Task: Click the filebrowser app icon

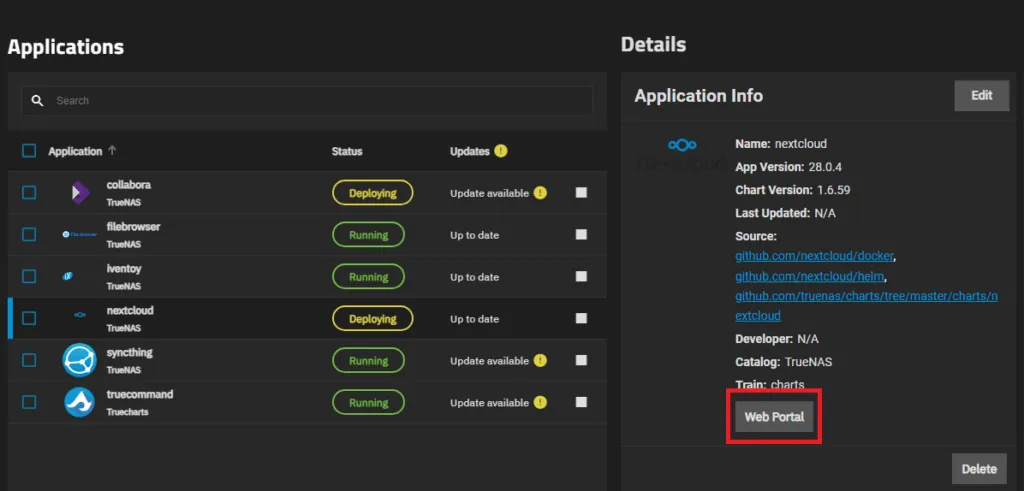Action: coord(79,235)
